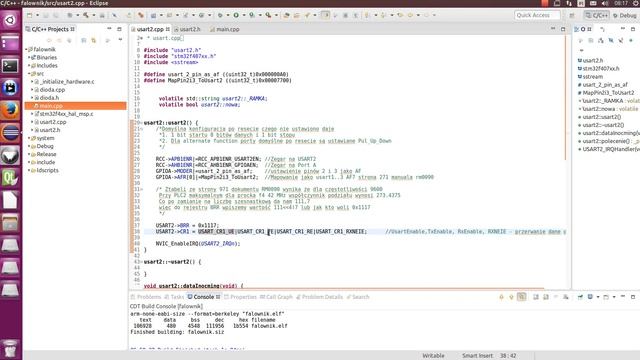This screenshot has width=640, height=360.
Task: Toggle Hide Inactive Elements green dot in Outline
Action: tap(631, 40)
